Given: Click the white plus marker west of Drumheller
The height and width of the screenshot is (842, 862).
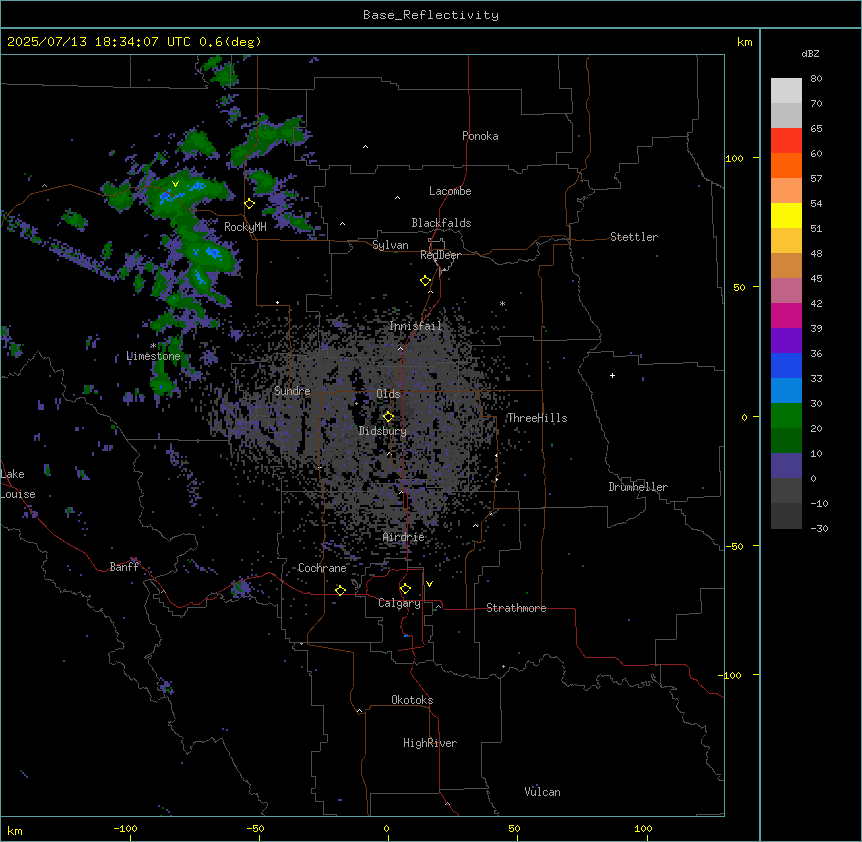Looking at the screenshot, I should (612, 375).
